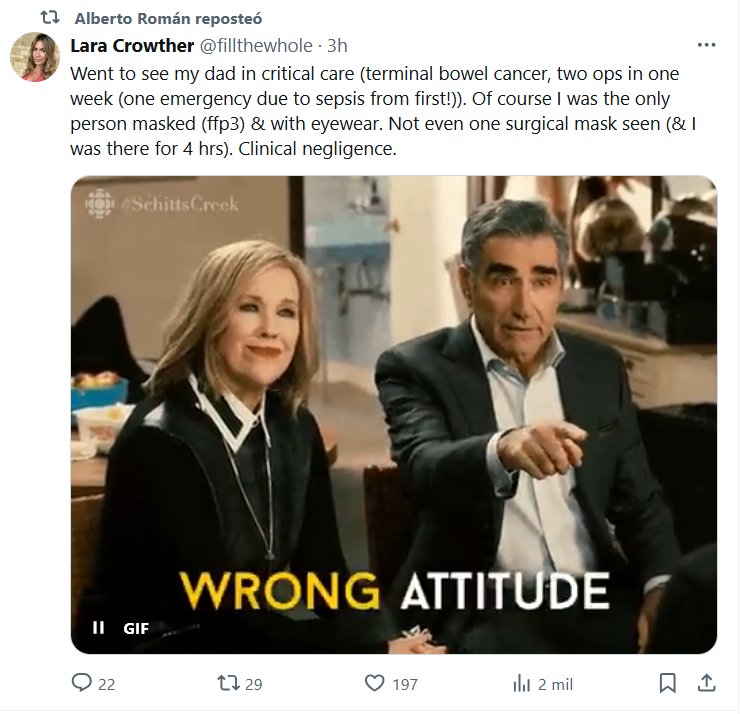Open the view analytics bar-chart icon
This screenshot has width=740, height=714.
coord(521,684)
